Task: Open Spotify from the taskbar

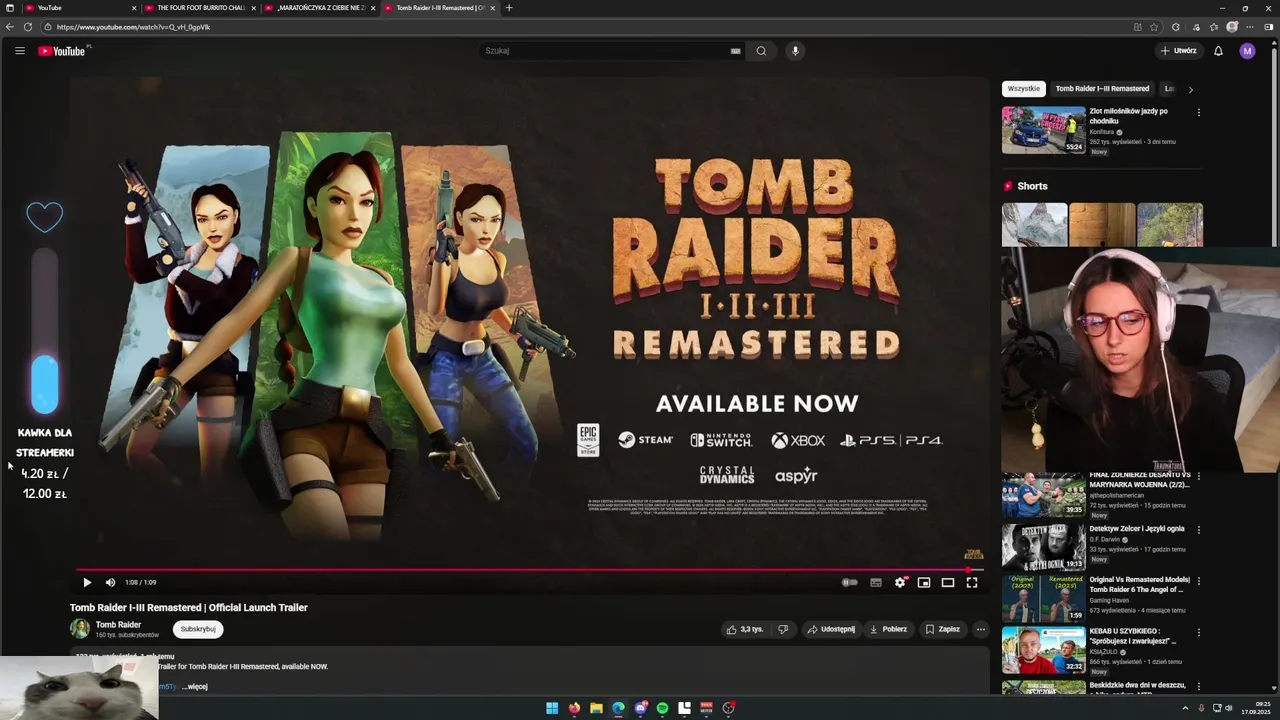Action: 662,708
